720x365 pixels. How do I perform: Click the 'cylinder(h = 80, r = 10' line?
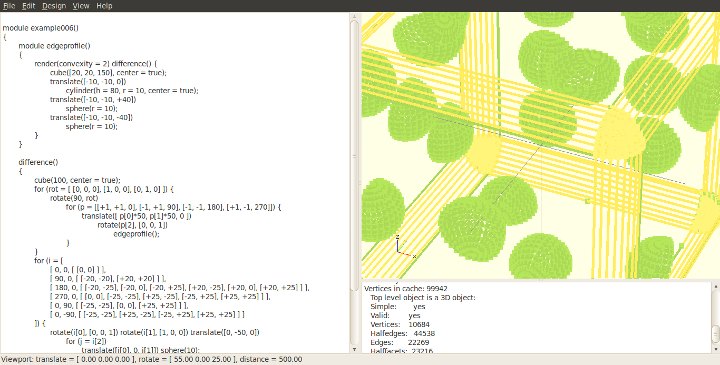tap(132, 90)
